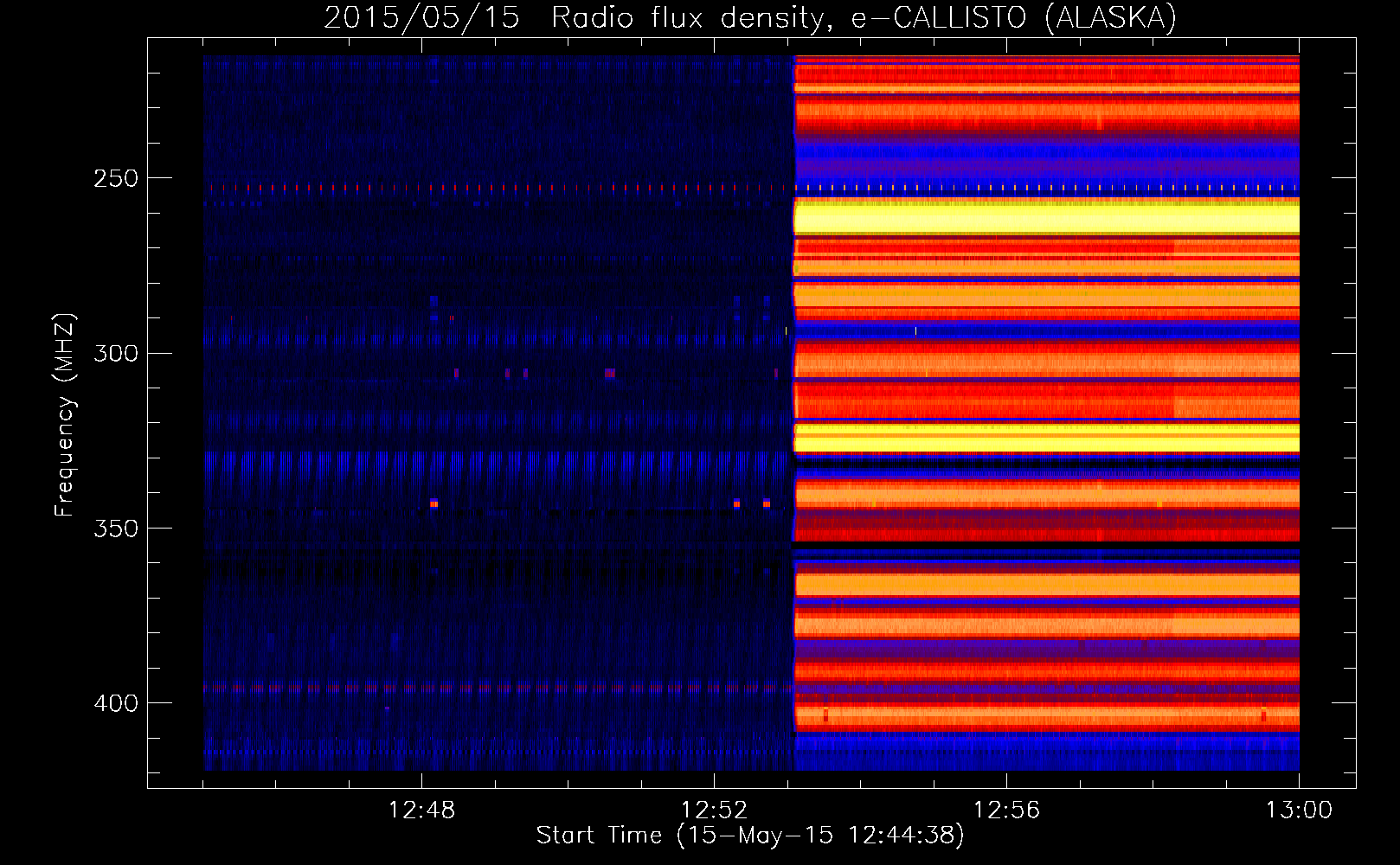Click the "Start Time (15-May-15 12:44:38)" axis label

point(750,836)
